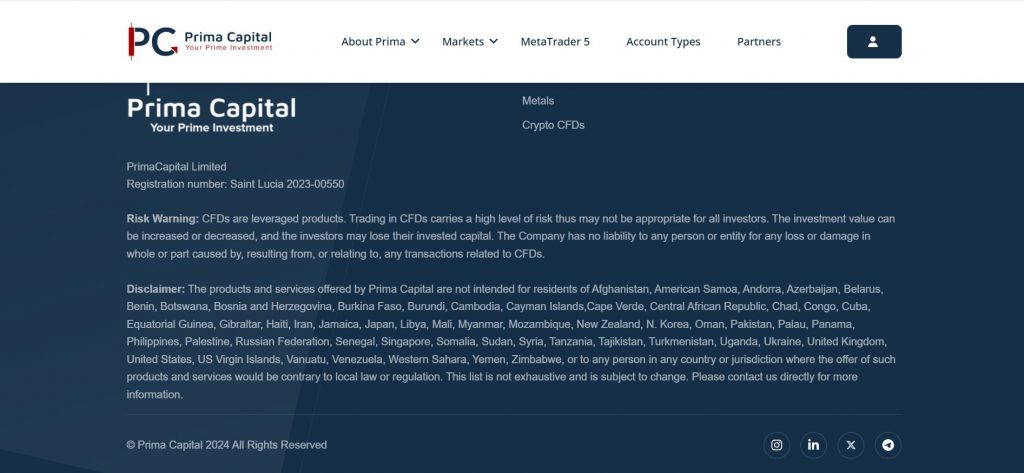The width and height of the screenshot is (1024, 473).
Task: Navigate to the Partners page
Action: (x=758, y=42)
